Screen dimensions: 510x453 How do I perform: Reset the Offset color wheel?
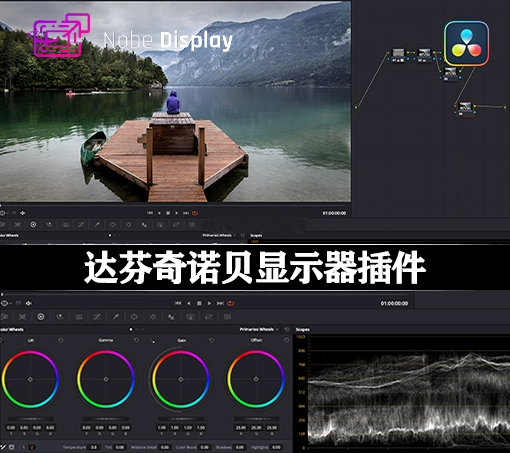pos(287,340)
